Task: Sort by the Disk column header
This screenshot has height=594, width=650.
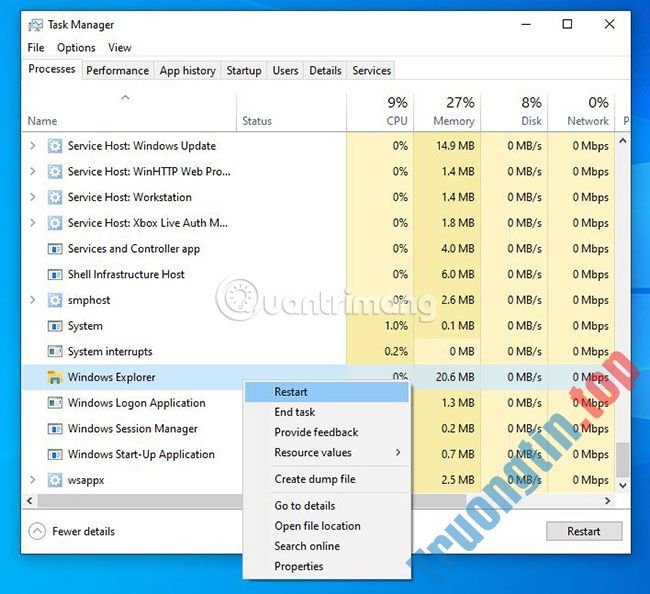Action: tap(514, 112)
